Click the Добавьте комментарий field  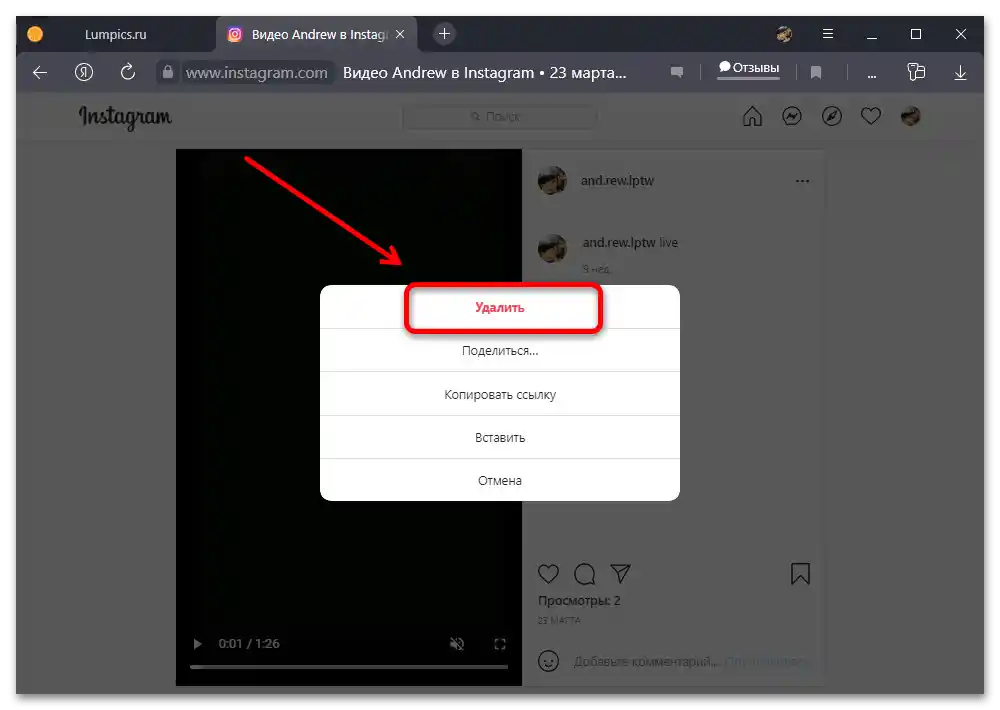click(646, 662)
